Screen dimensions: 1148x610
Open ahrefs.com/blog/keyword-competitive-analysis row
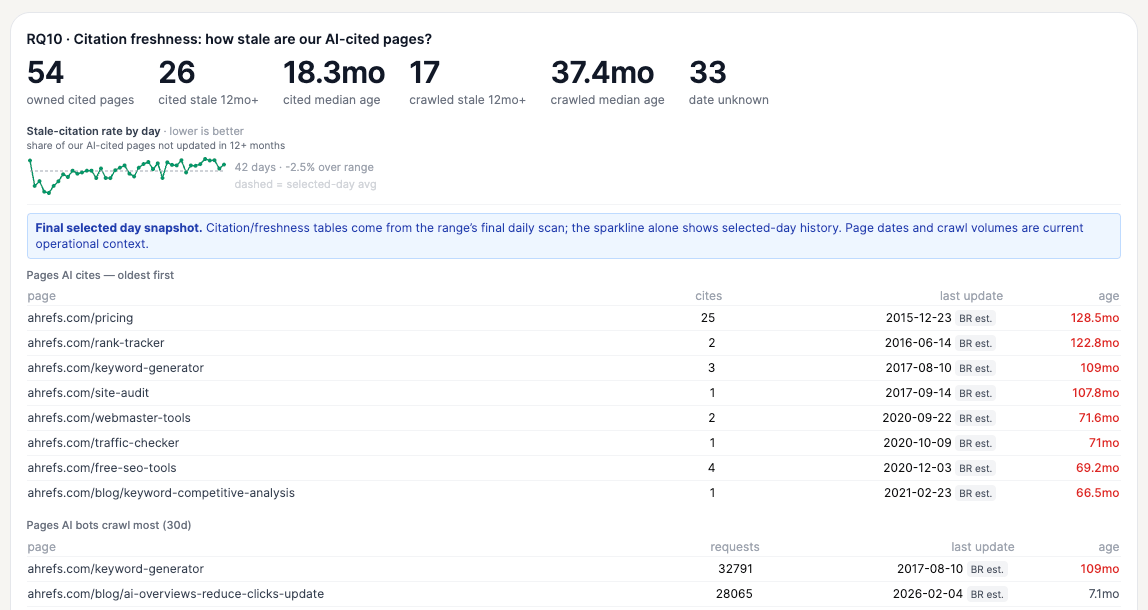573,493
